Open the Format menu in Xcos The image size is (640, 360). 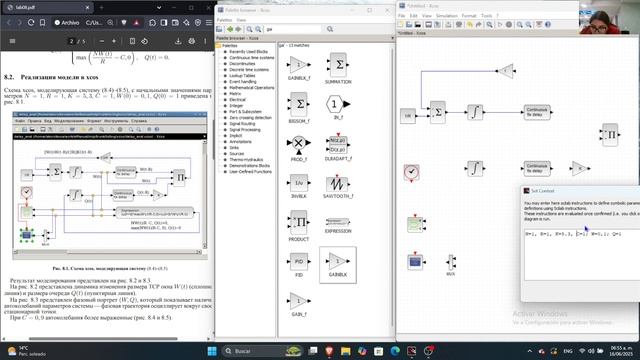click(469, 16)
